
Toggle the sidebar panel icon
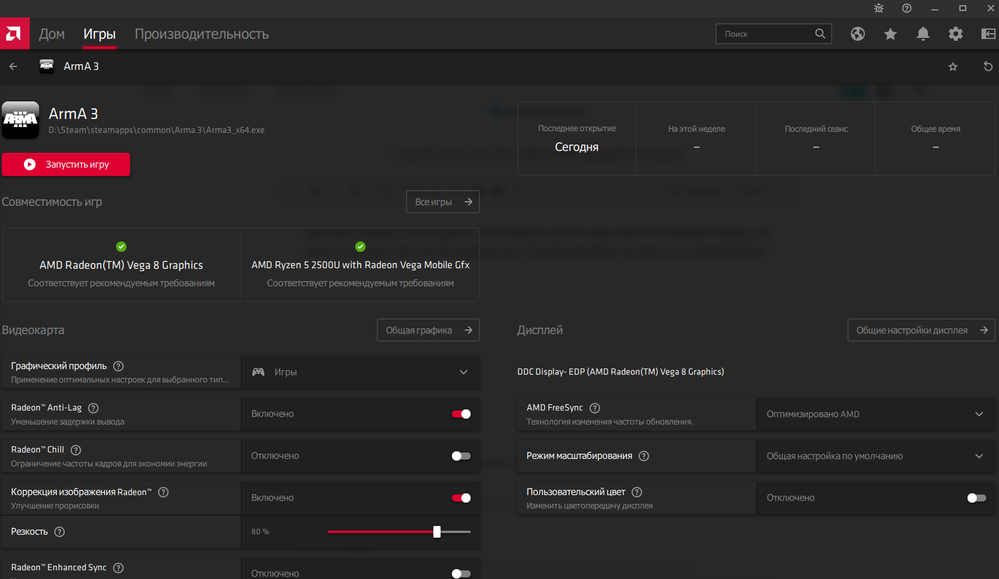point(988,34)
